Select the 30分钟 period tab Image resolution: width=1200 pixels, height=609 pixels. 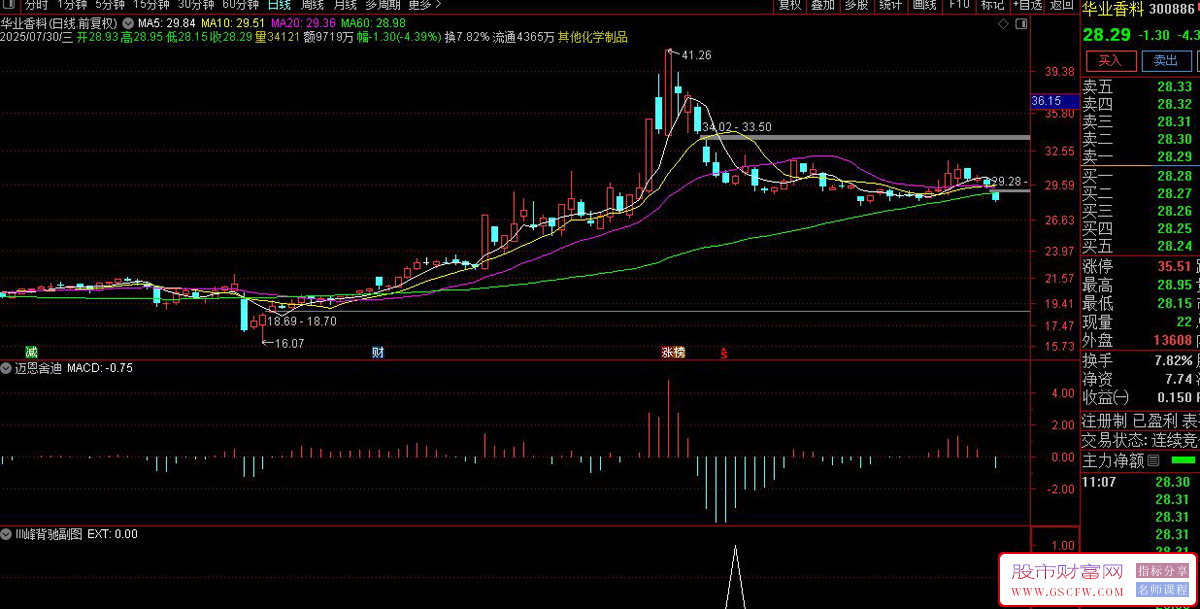[x=196, y=5]
